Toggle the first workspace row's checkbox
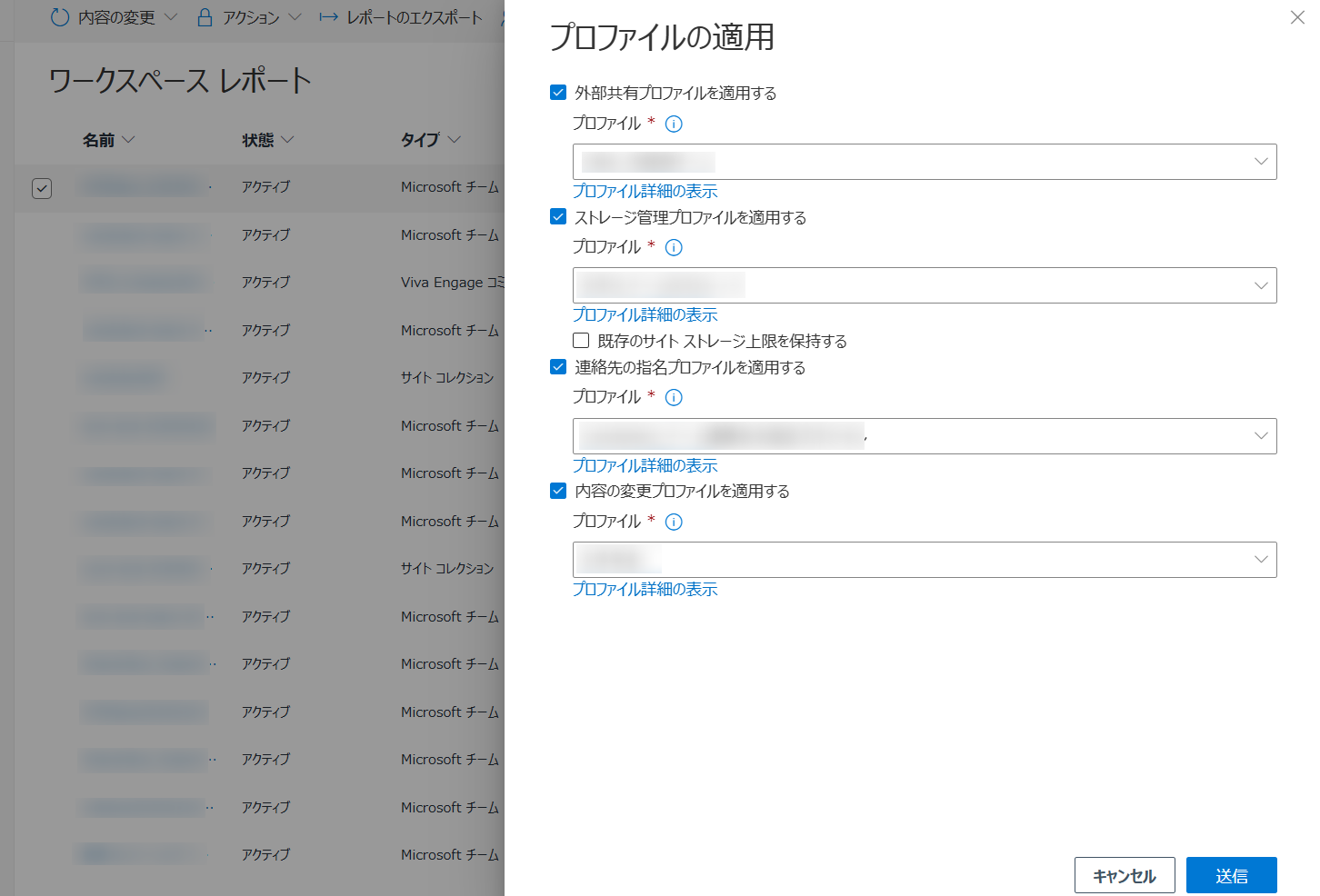Viewport: 1320px width, 896px height. [x=42, y=188]
